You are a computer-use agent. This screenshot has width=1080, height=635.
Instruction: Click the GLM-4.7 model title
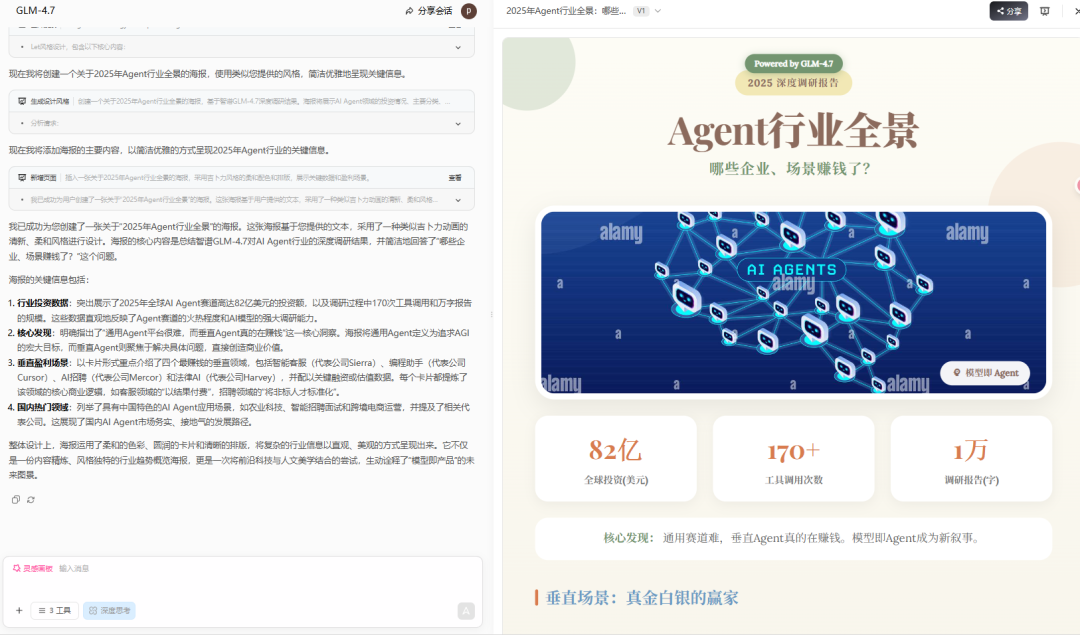click(x=36, y=10)
